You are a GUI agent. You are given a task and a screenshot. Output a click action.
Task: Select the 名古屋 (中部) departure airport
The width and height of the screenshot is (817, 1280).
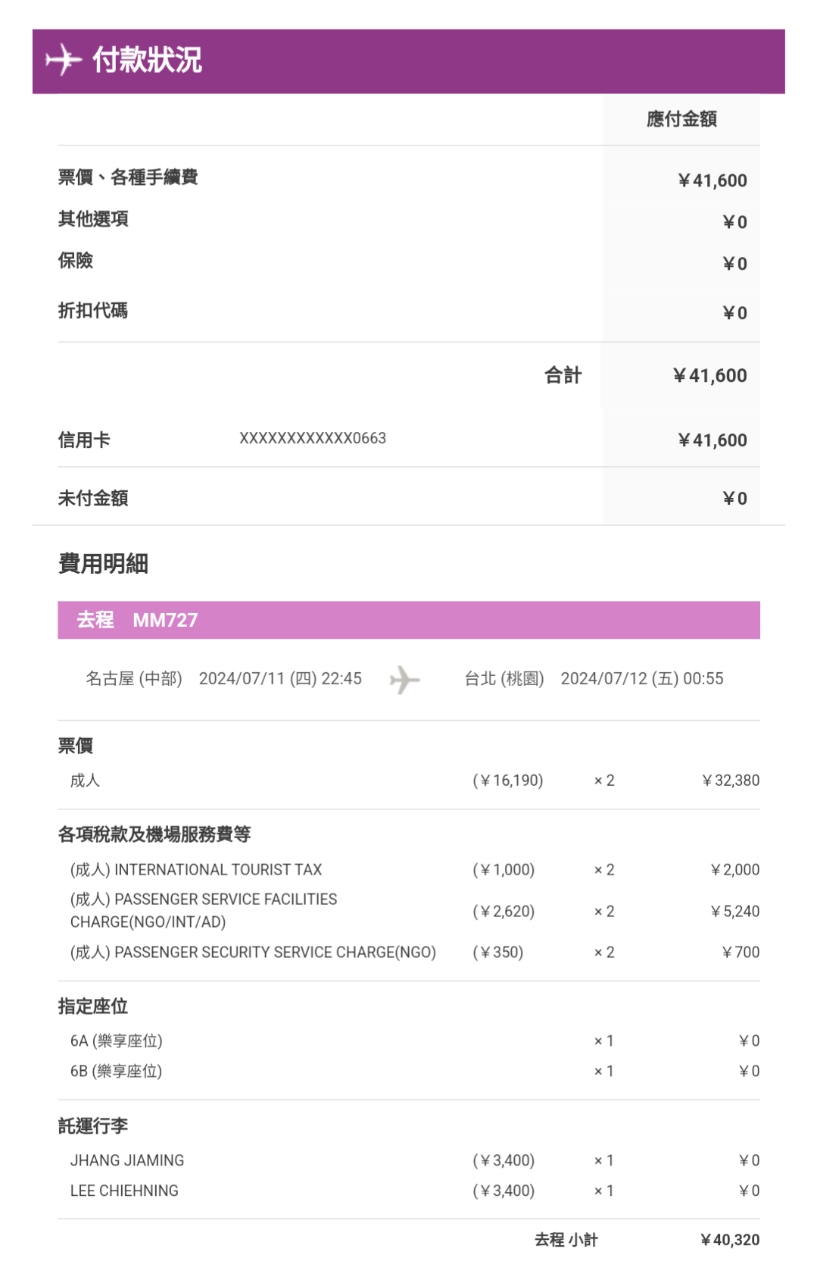tap(134, 679)
